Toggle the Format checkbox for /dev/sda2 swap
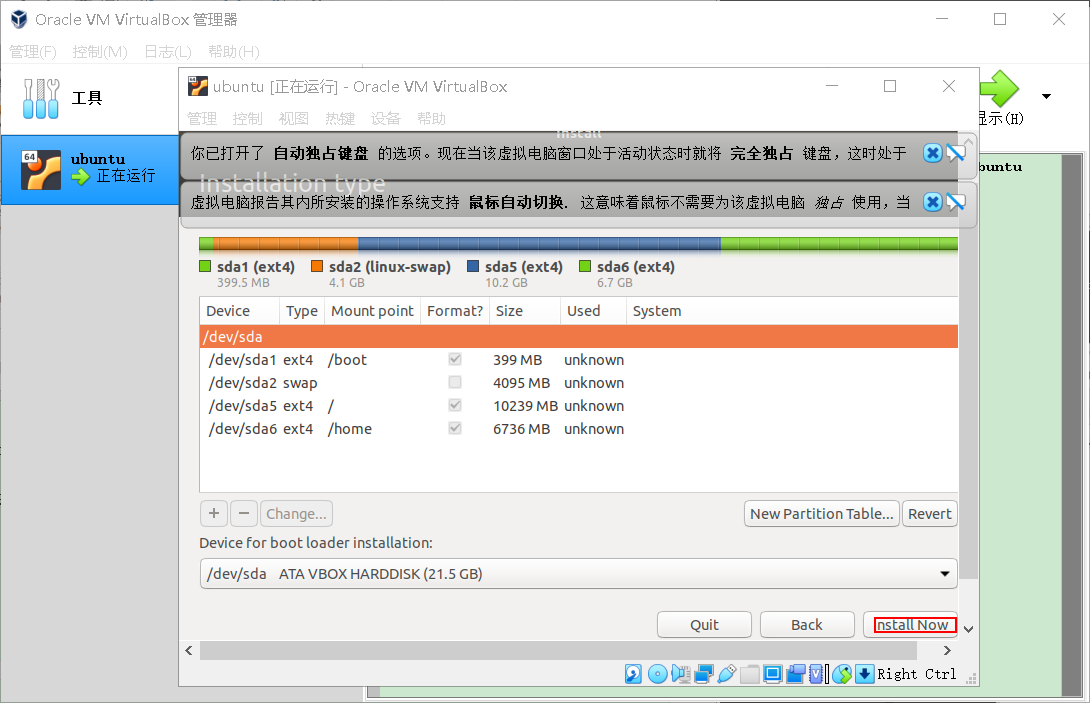The image size is (1090, 703). (455, 382)
